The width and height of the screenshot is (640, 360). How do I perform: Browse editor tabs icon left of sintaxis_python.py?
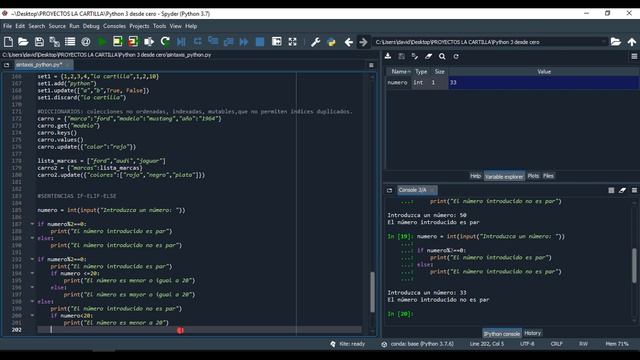(7, 65)
